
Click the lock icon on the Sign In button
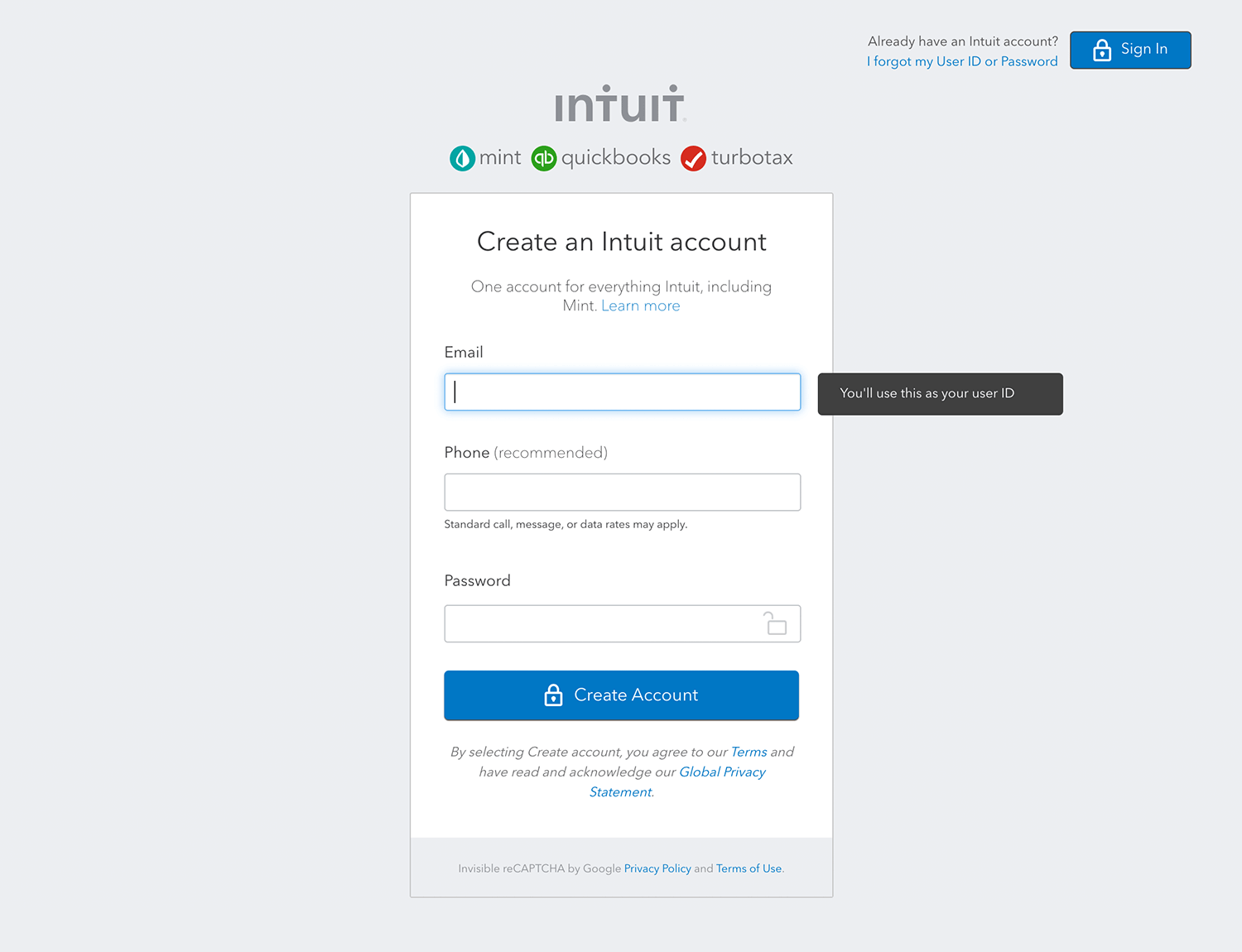(1101, 50)
